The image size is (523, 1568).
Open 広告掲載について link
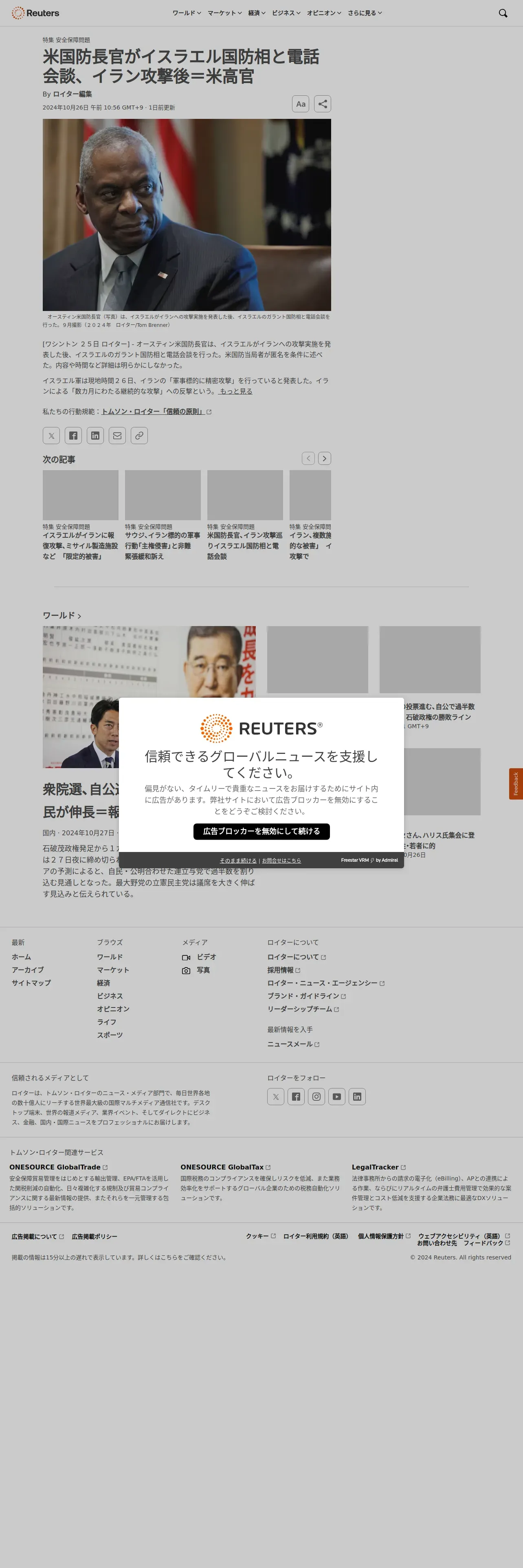38,1237
